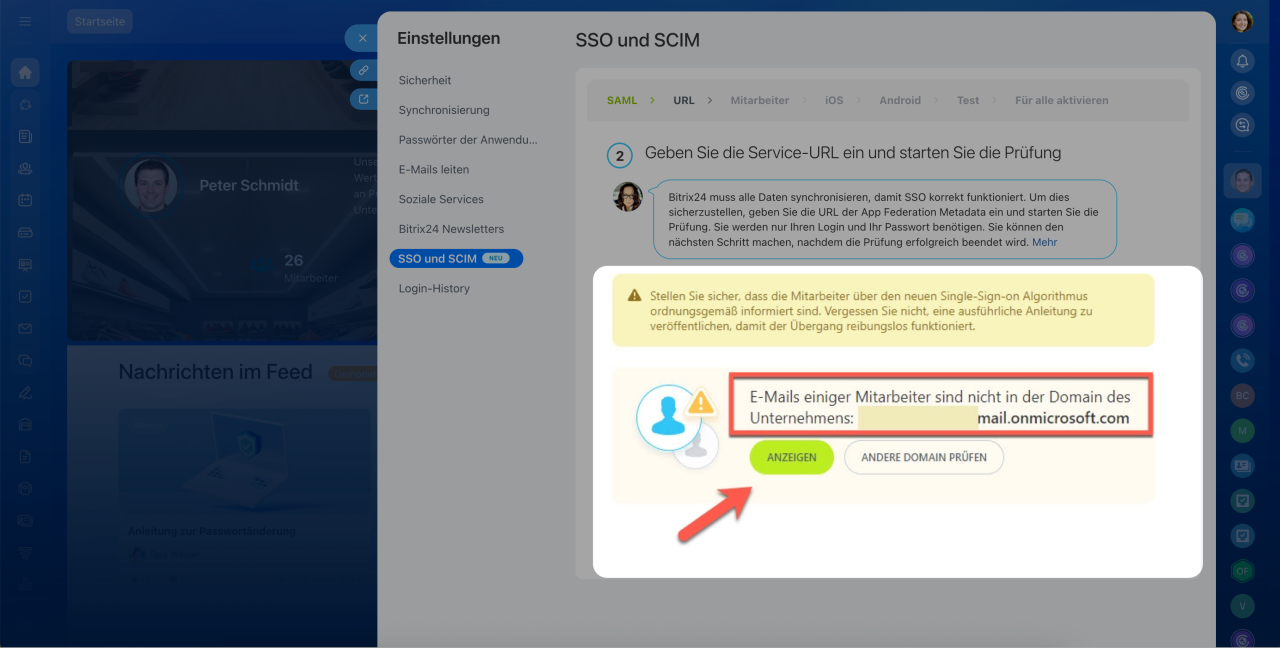Click the assistant avatar beside the hint bubble

tap(628, 196)
